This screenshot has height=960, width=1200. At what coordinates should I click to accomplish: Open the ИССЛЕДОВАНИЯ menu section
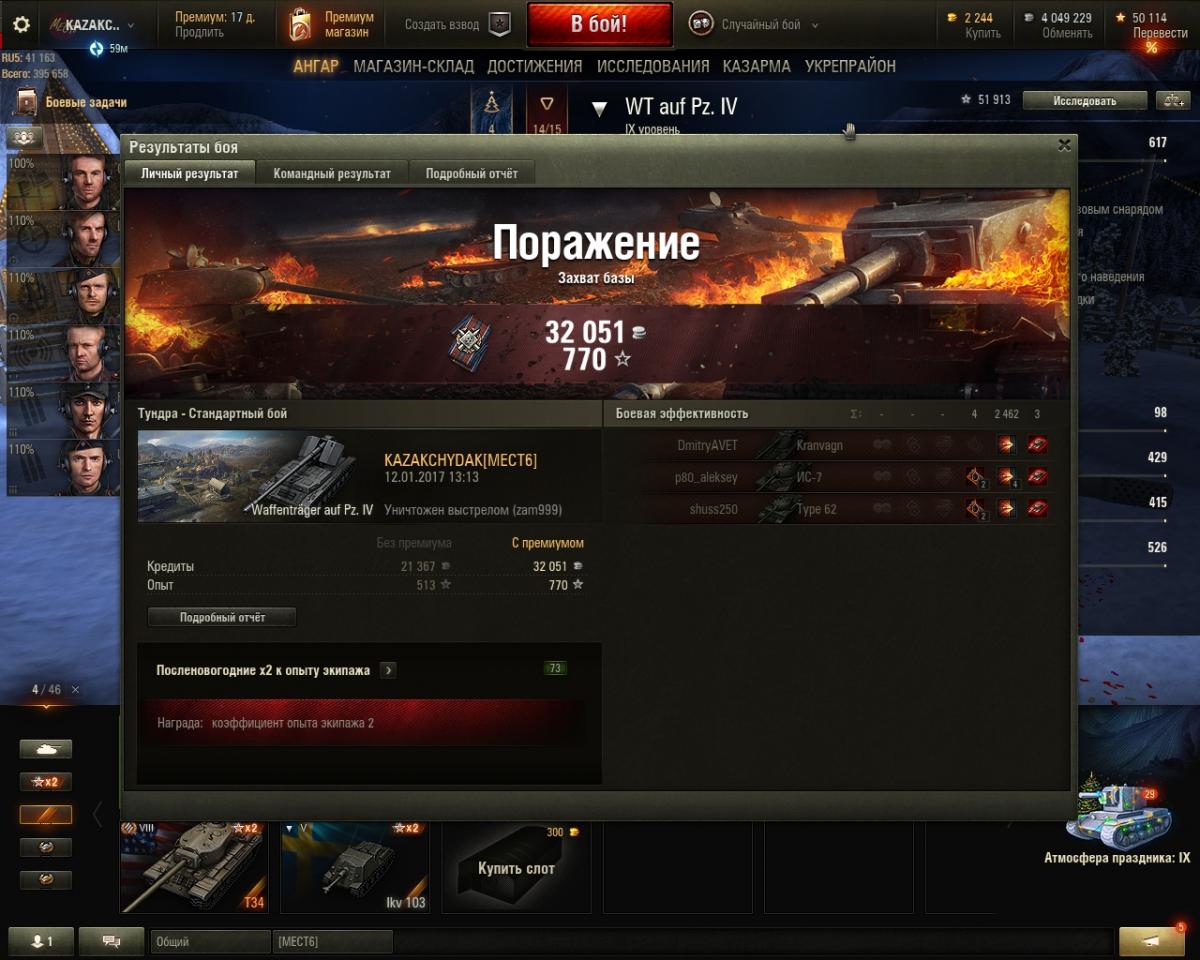point(653,66)
